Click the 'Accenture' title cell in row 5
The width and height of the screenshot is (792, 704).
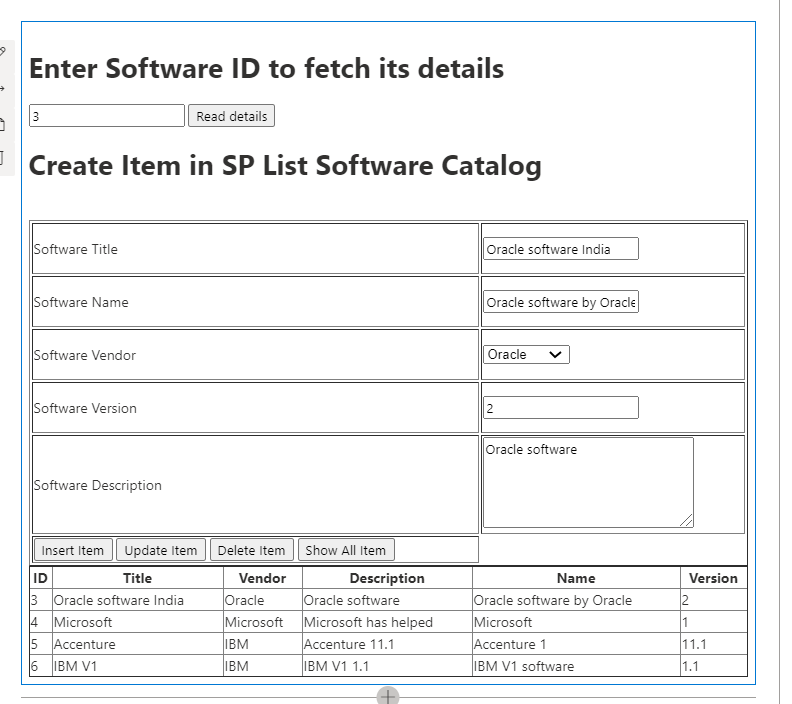tap(137, 644)
